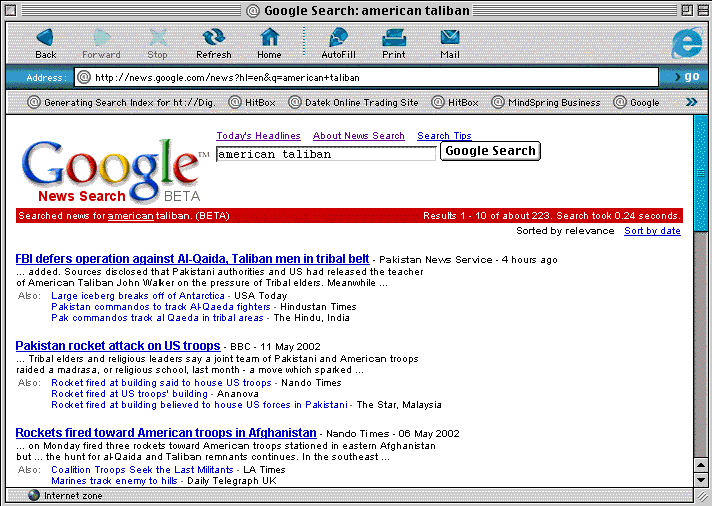
Task: Click 'Sorted by relevance' text
Action: pos(565,230)
